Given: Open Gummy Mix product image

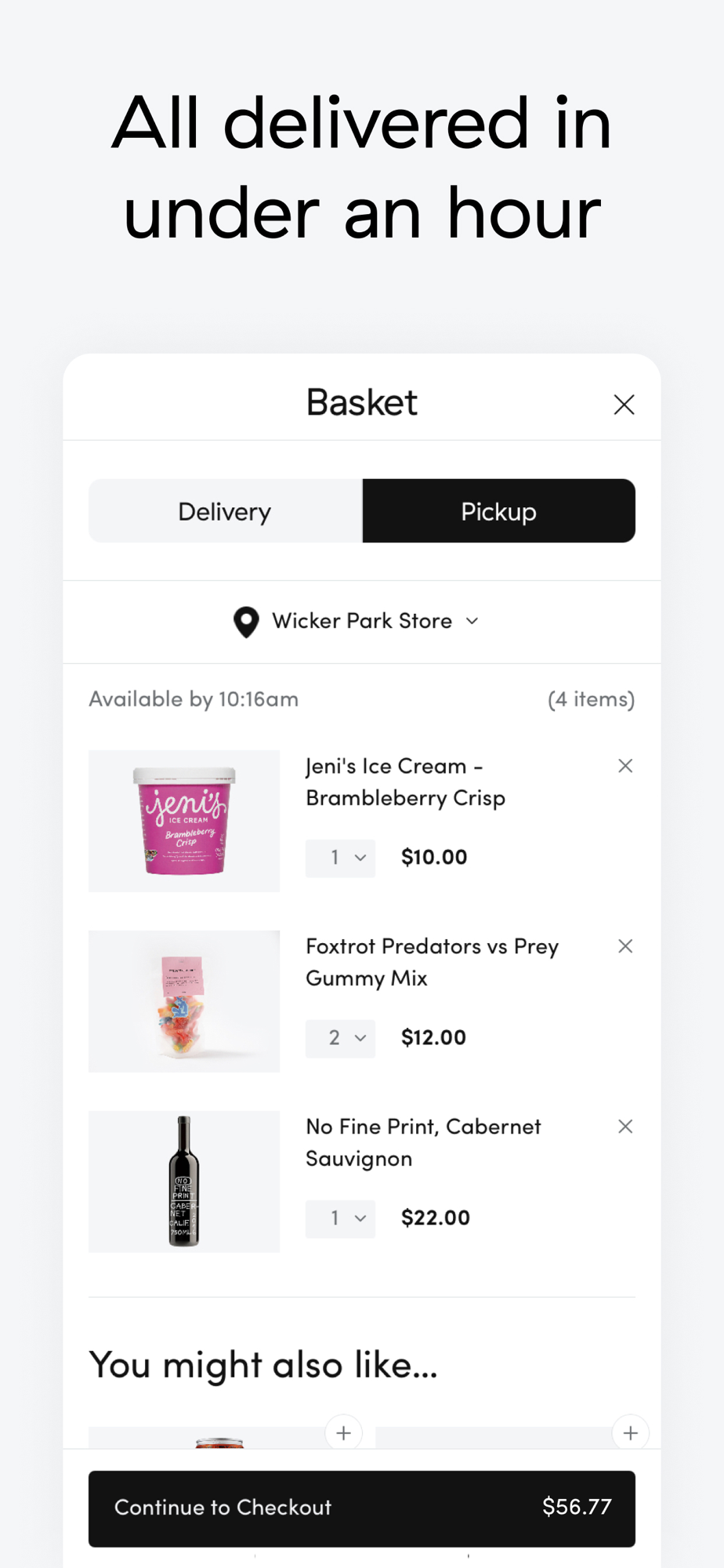Looking at the screenshot, I should coord(184,1001).
